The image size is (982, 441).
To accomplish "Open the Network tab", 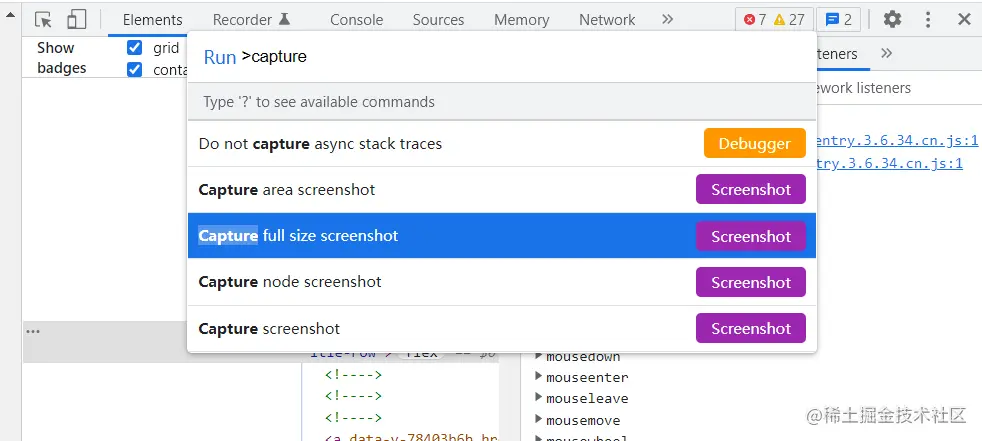I will click(606, 19).
